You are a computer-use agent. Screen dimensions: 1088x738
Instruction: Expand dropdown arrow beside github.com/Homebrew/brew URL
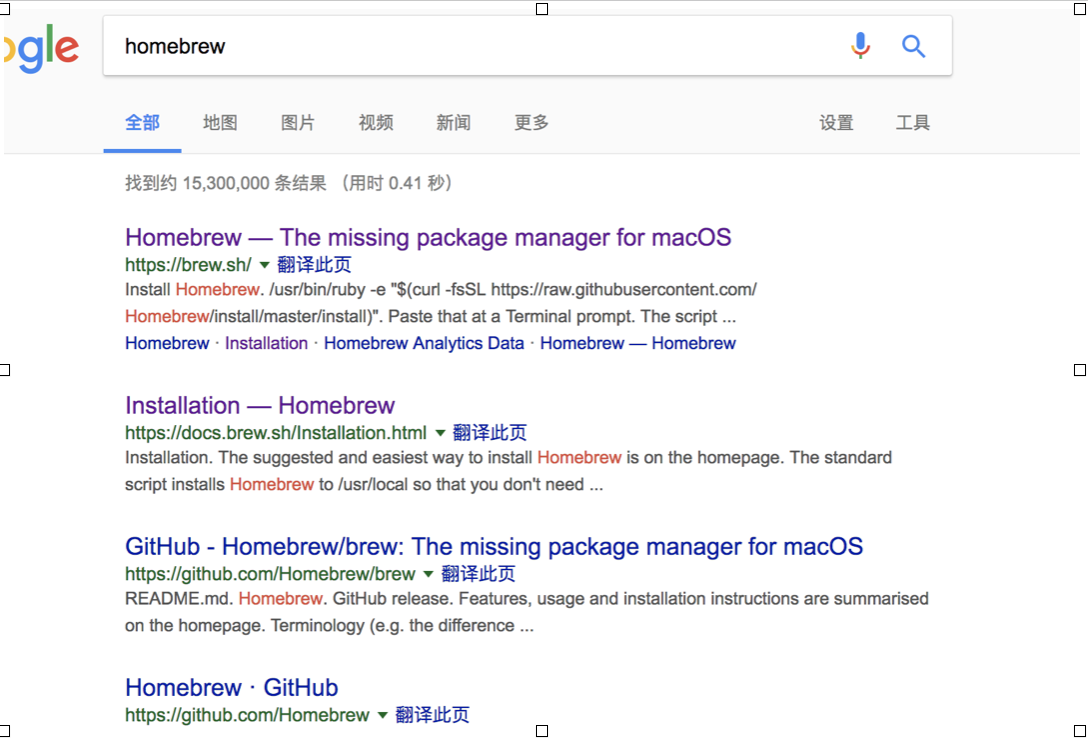pyautogui.click(x=428, y=574)
